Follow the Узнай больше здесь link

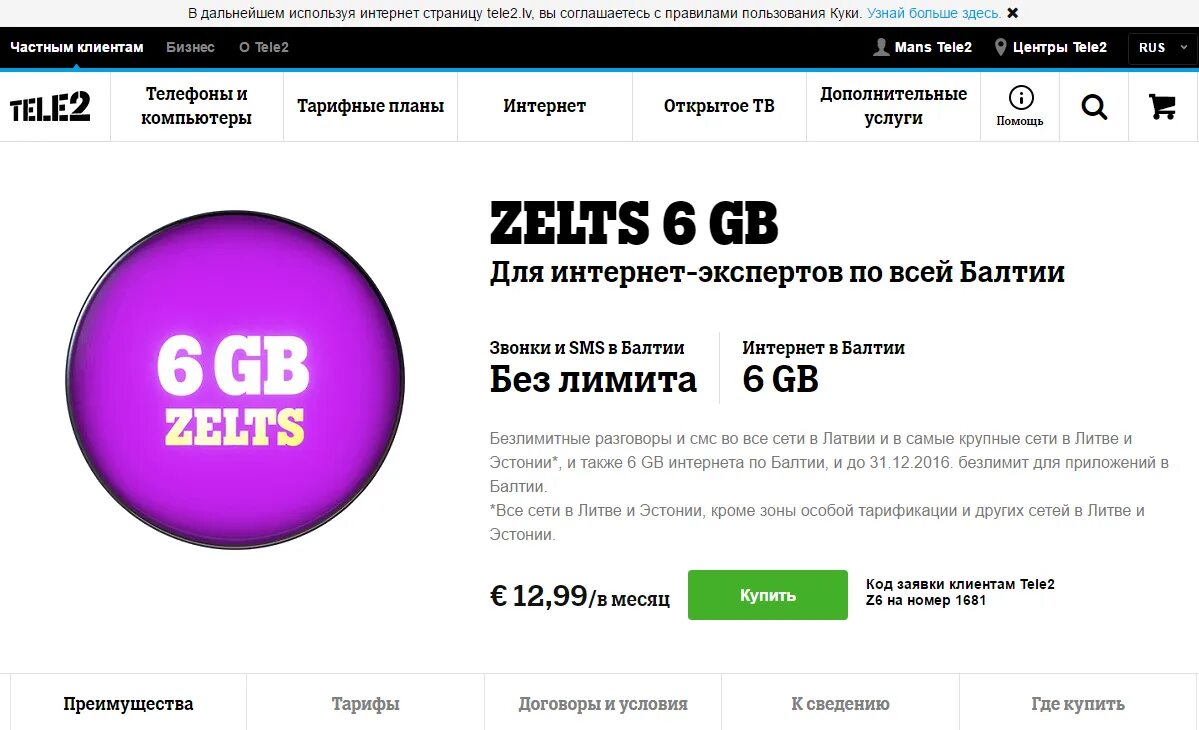(x=934, y=13)
